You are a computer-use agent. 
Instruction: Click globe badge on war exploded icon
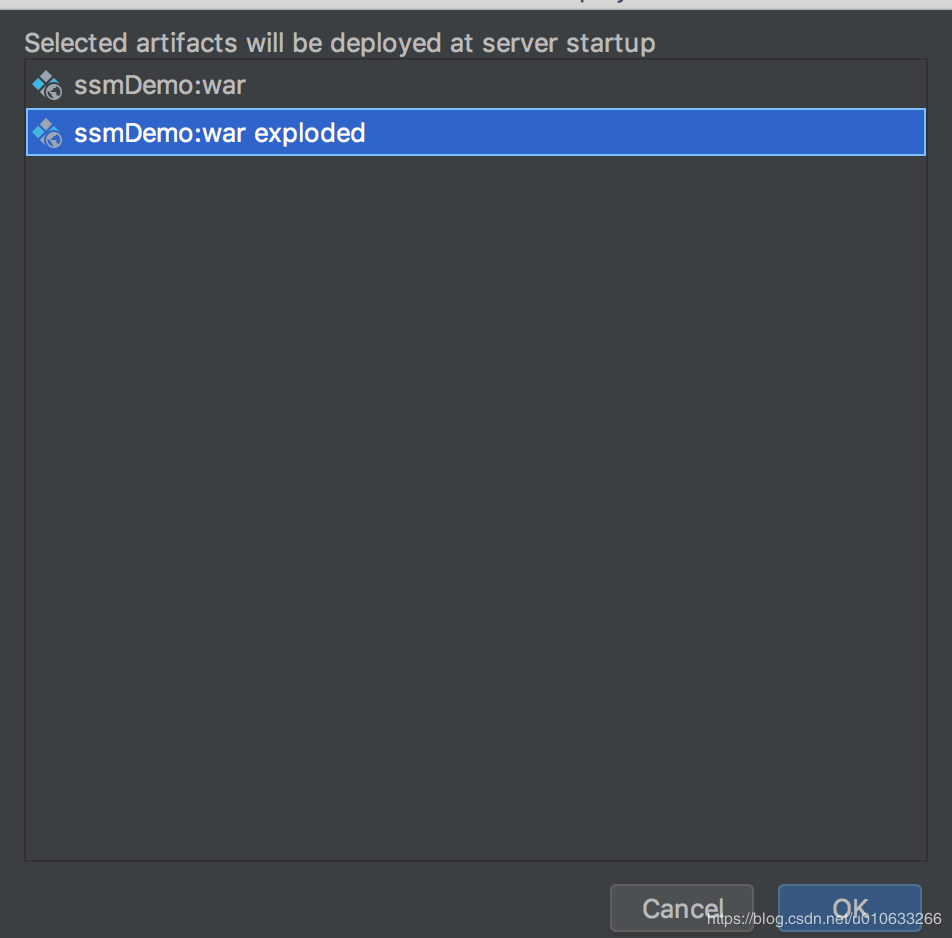click(x=54, y=140)
